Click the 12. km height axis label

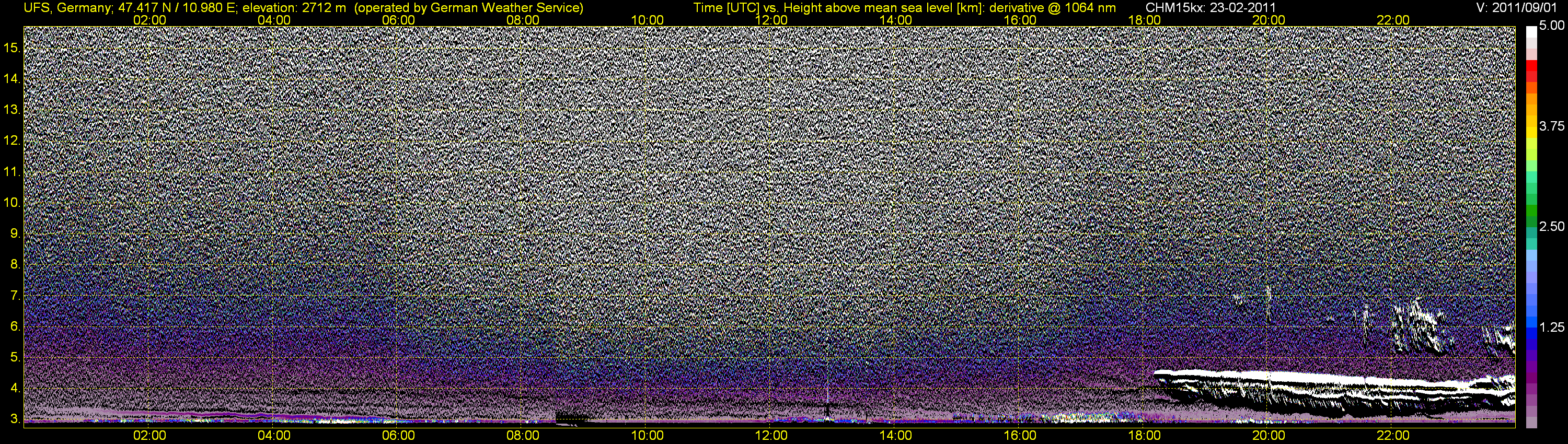point(12,141)
